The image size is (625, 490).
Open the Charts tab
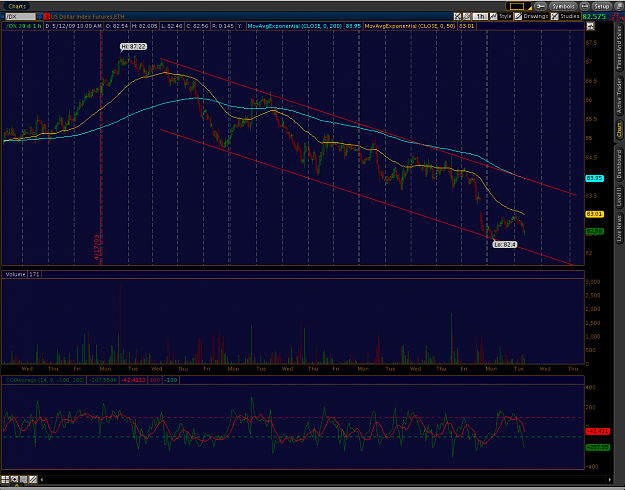tap(17, 6)
